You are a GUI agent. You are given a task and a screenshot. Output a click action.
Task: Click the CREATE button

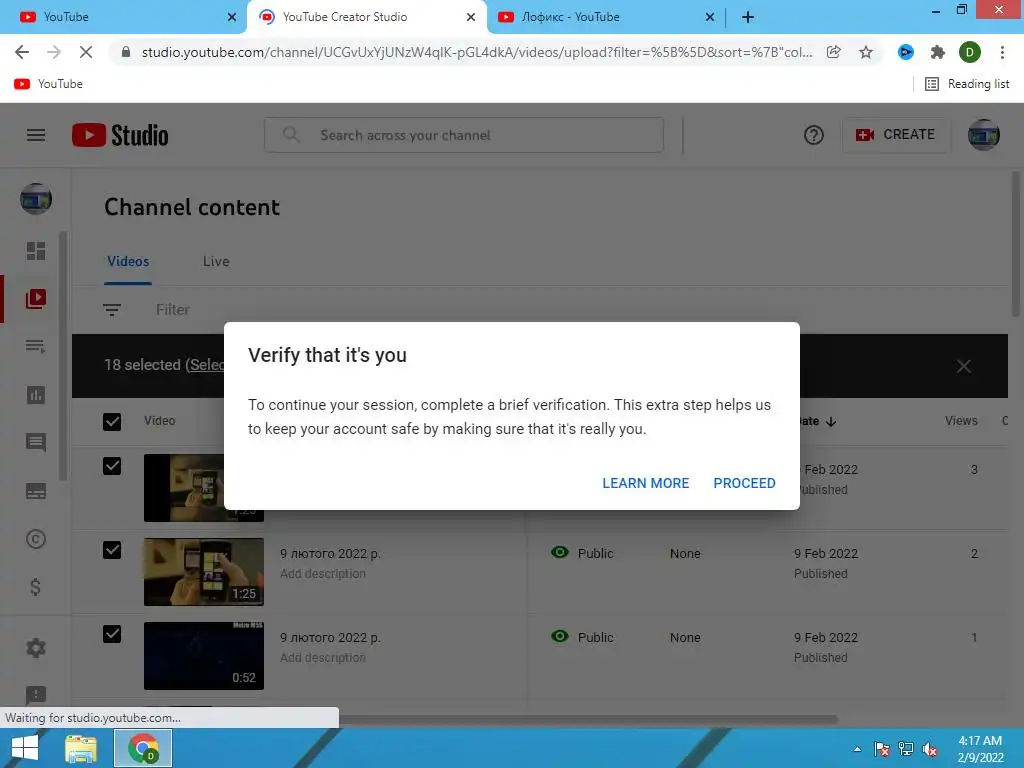(896, 135)
